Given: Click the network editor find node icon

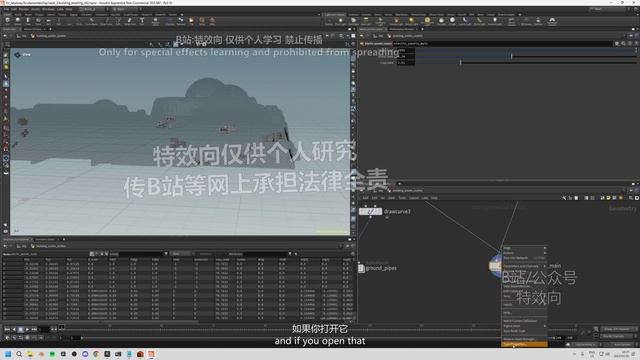Looking at the screenshot, I should pyautogui.click(x=631, y=198).
